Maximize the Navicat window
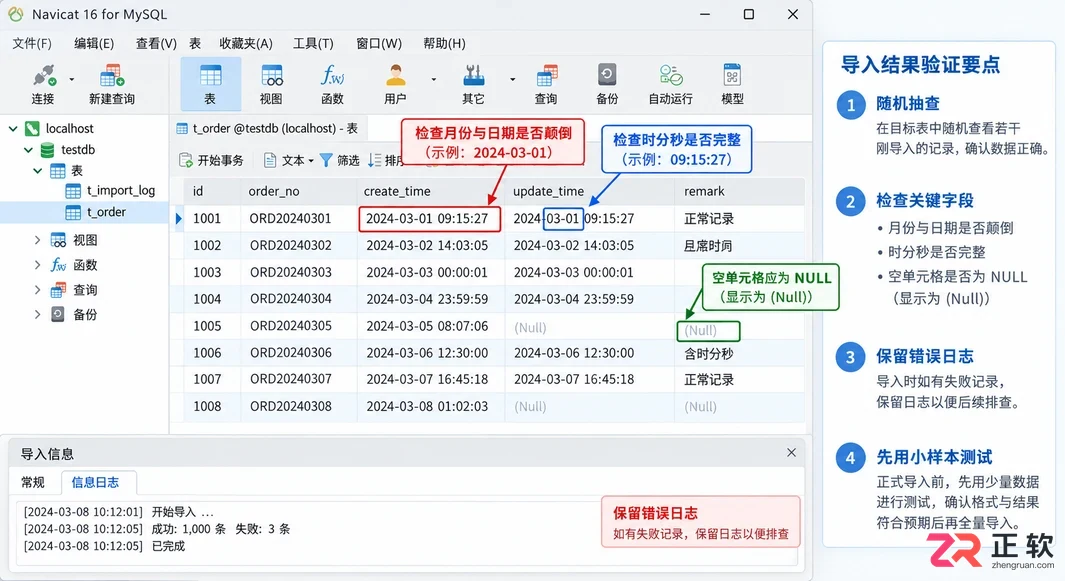Screen dimensions: 1065x581 [748, 14]
